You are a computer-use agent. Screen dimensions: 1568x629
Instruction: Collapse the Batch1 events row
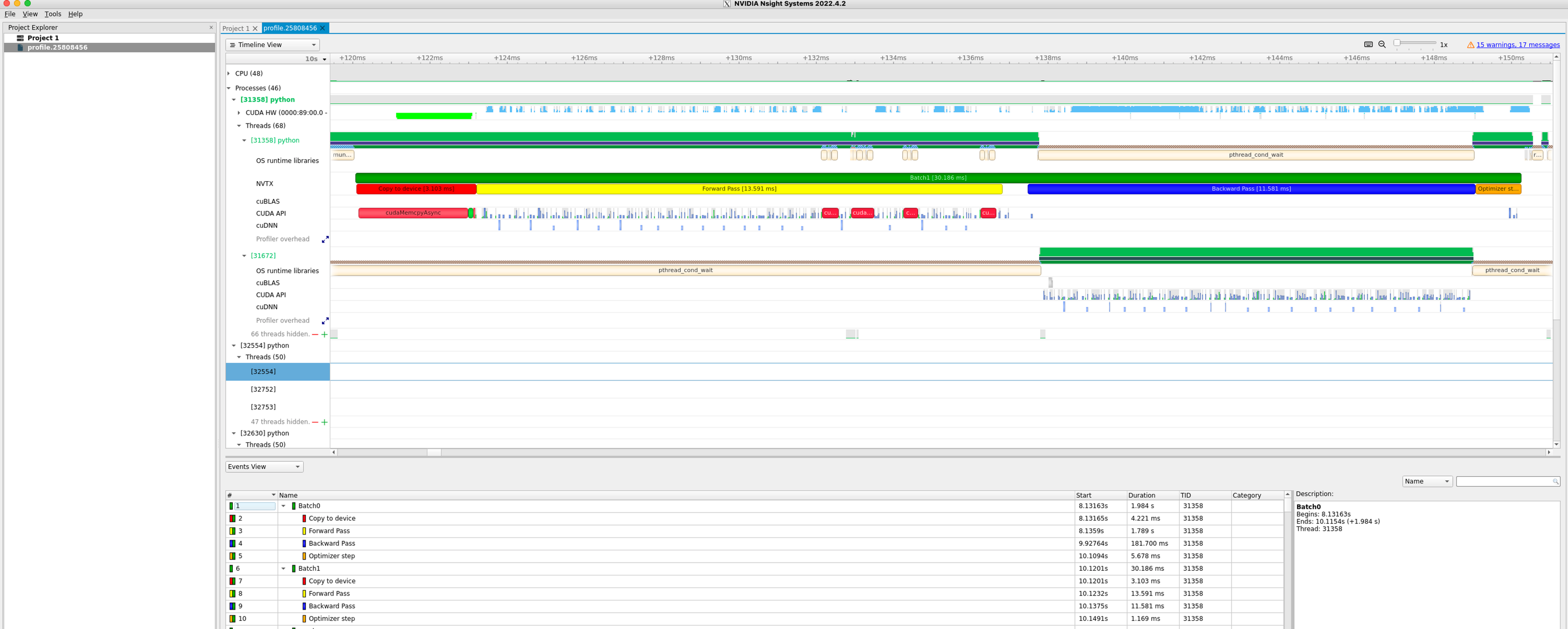click(283, 569)
